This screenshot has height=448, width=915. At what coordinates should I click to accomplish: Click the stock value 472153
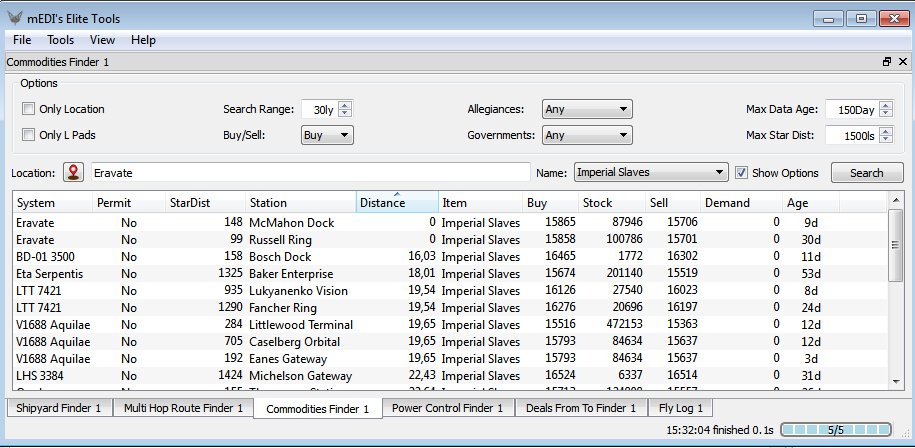(623, 324)
